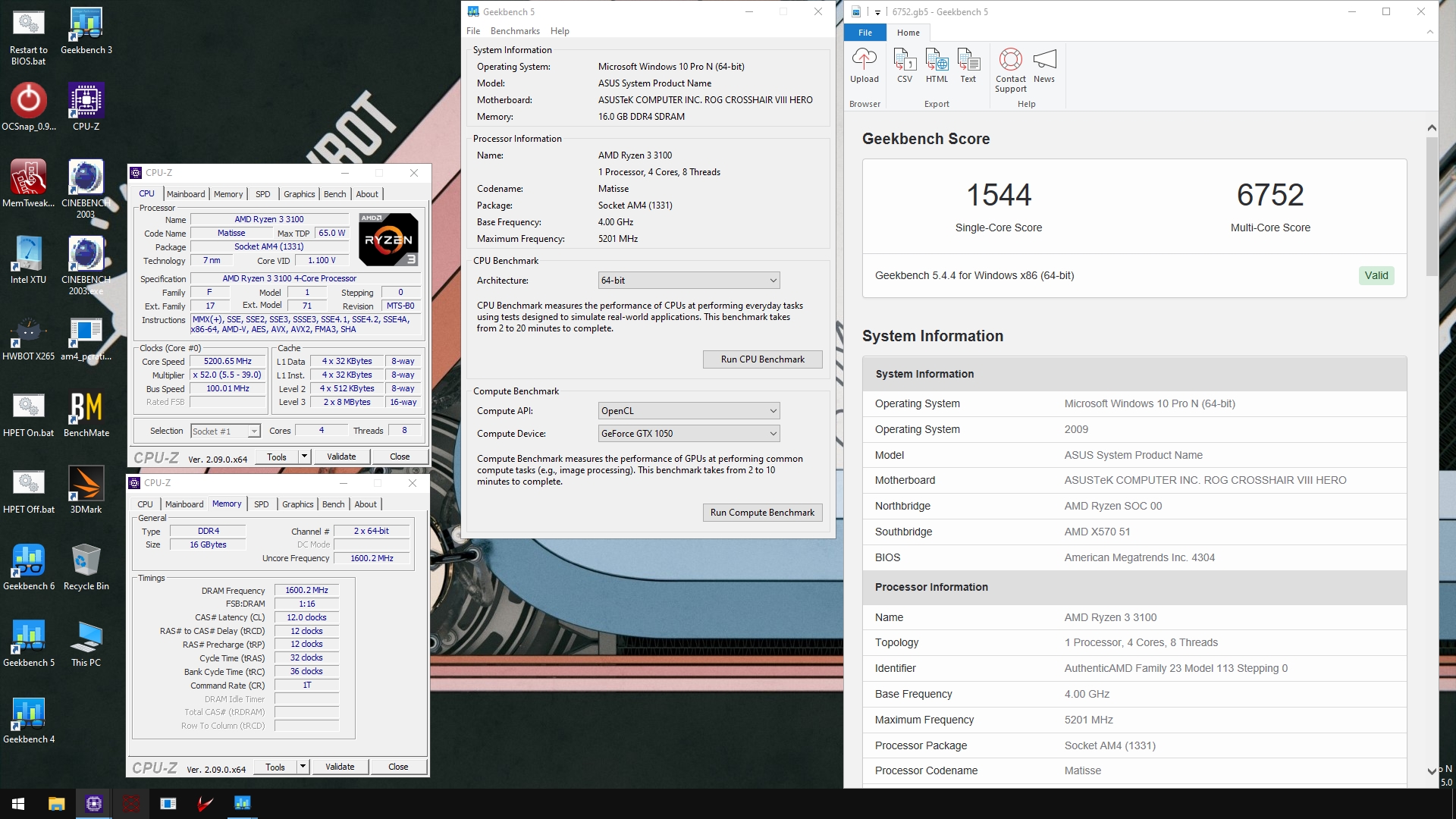The height and width of the screenshot is (819, 1456).
Task: Export results as Text
Action: pos(968,65)
